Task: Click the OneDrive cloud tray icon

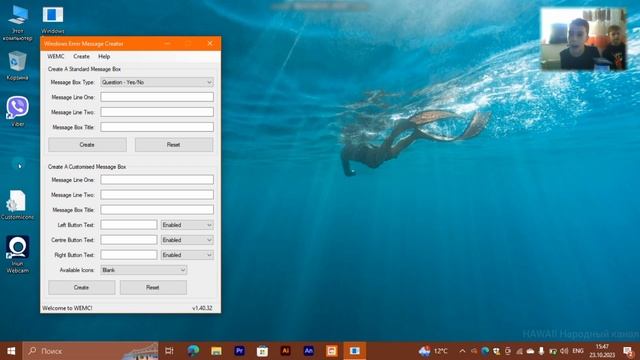Action: pos(530,351)
